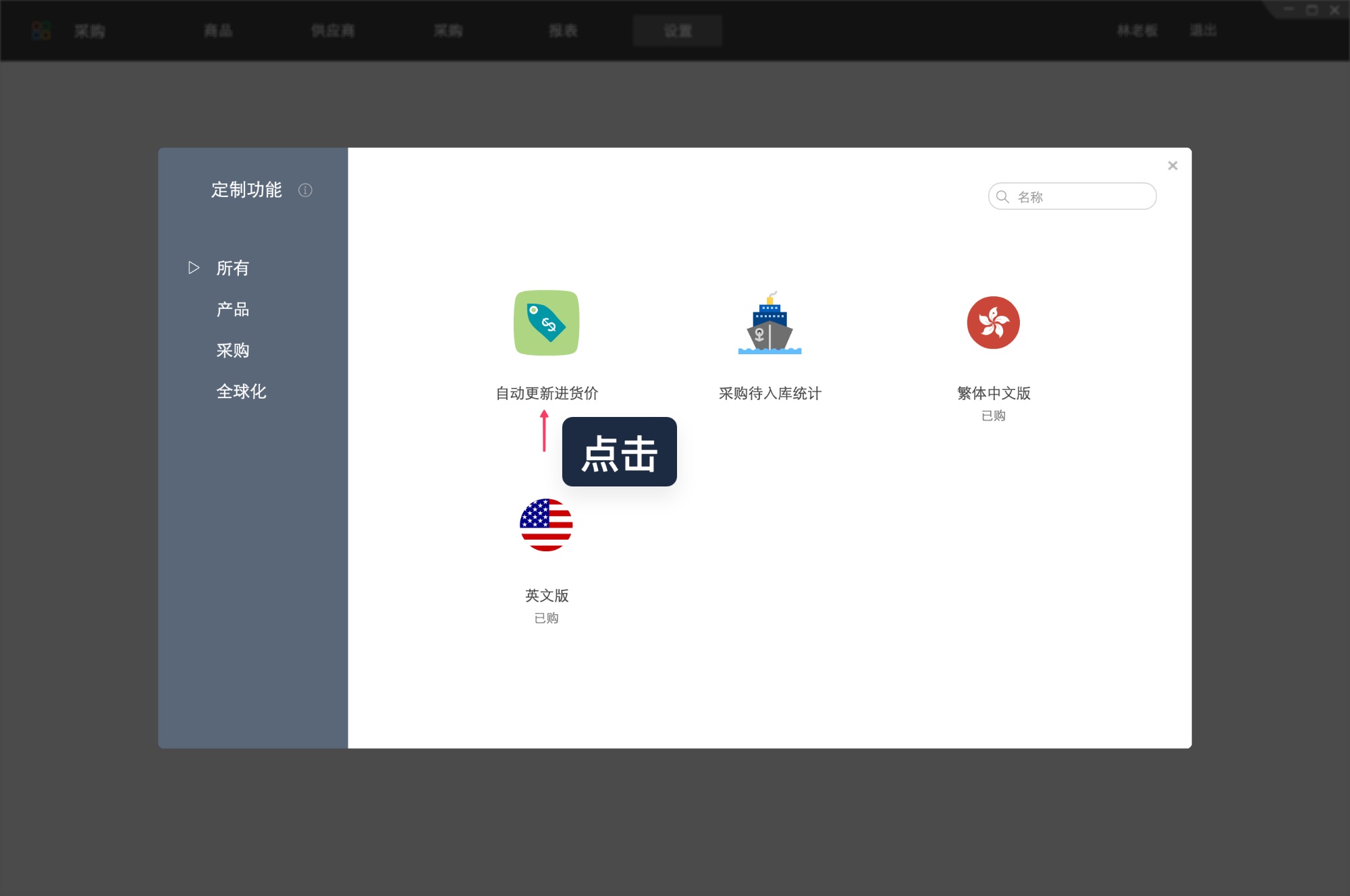The width and height of the screenshot is (1350, 896).
Task: Open the 自动更新进货价 green price tag icon
Action: click(x=547, y=323)
